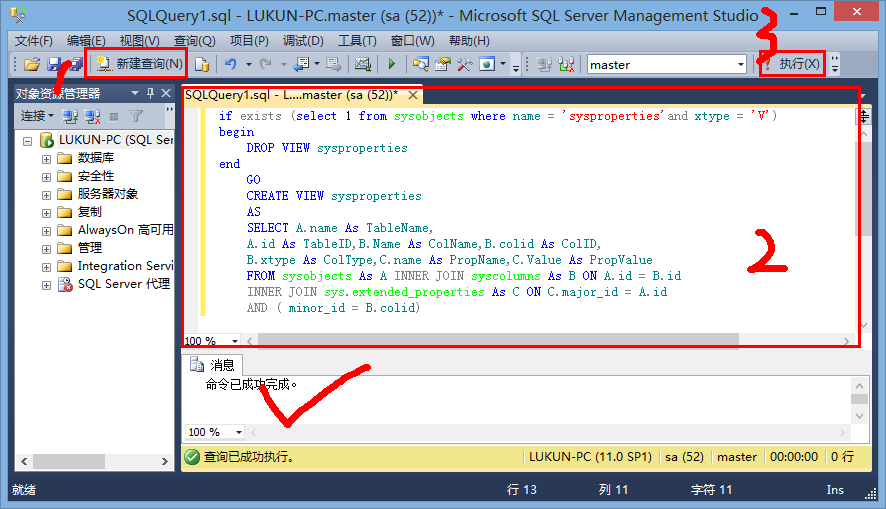Click the Object Explorer horizontal scrollbar right arrow
Image resolution: width=886 pixels, height=509 pixels.
164,462
